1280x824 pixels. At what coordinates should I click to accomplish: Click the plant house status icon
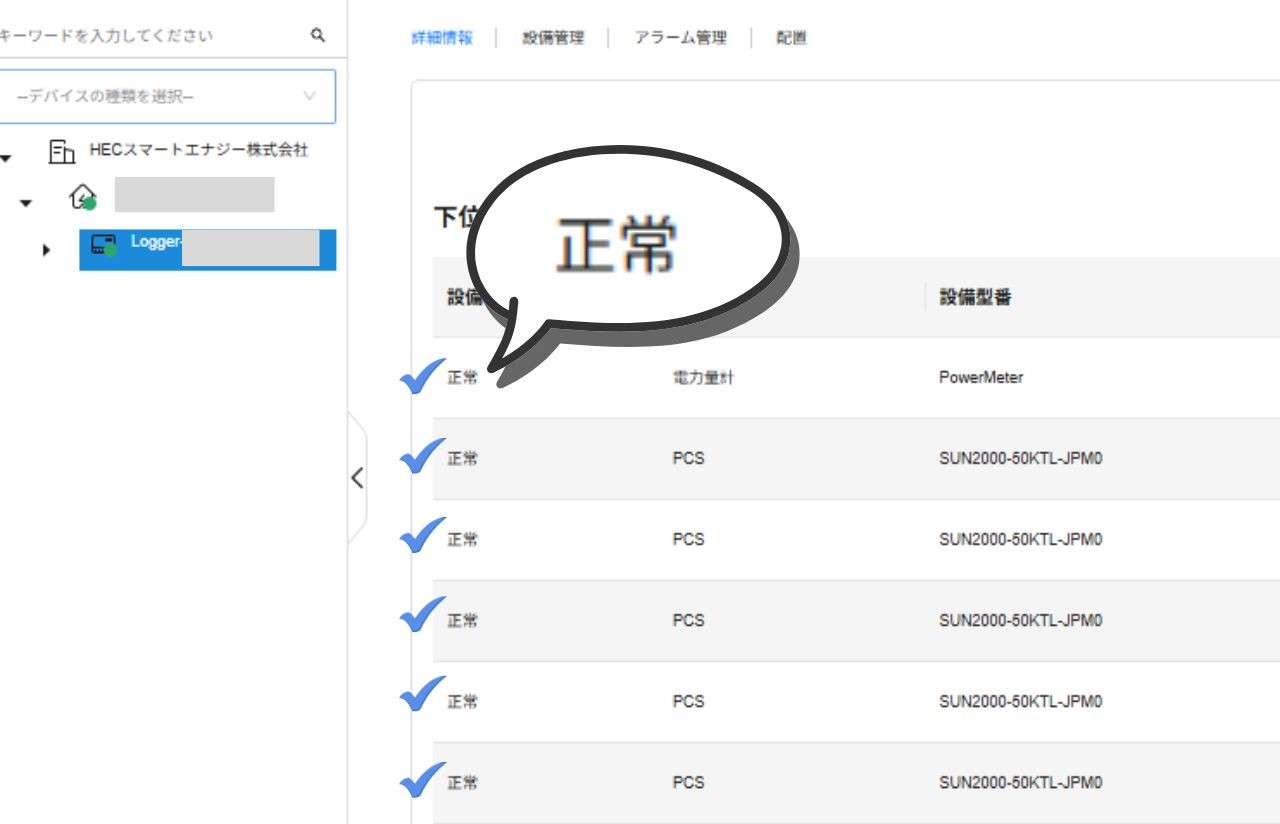tap(83, 196)
